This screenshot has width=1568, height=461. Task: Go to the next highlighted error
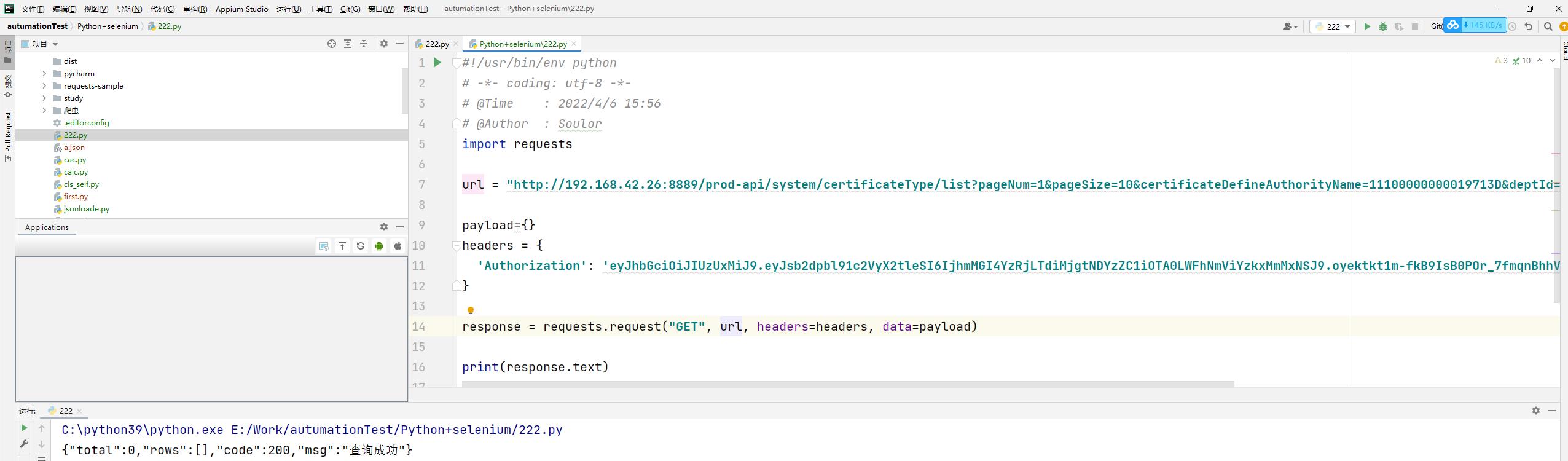pyautogui.click(x=1553, y=60)
